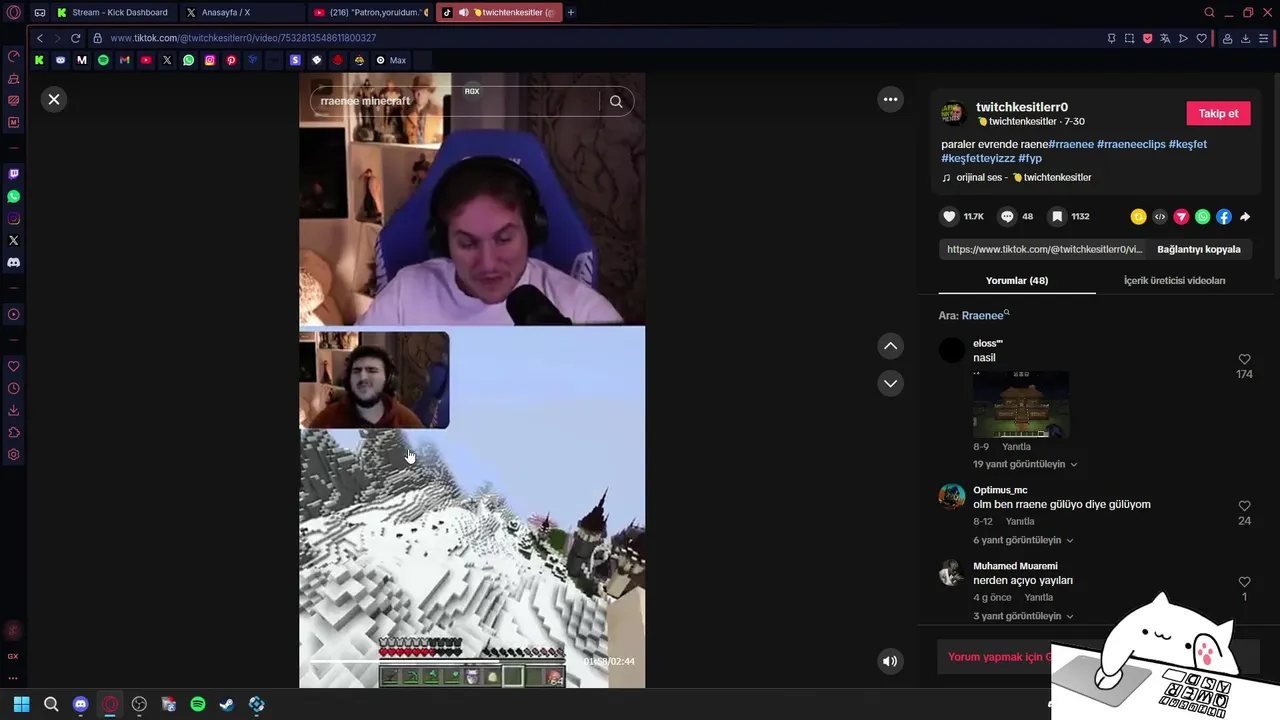Open Windows Start menu
Image resolution: width=1280 pixels, height=720 pixels.
(x=21, y=704)
